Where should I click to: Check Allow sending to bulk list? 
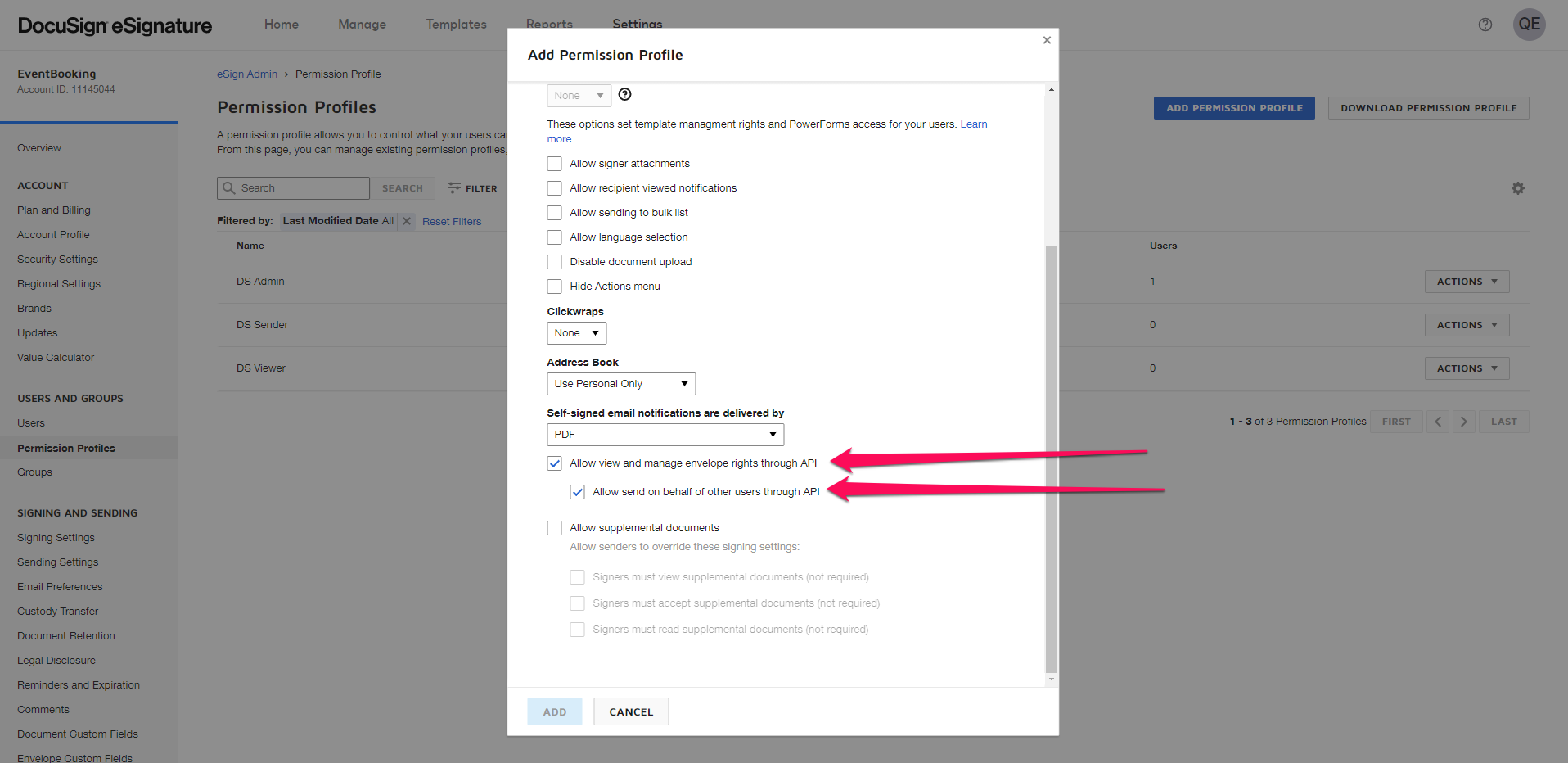point(555,213)
